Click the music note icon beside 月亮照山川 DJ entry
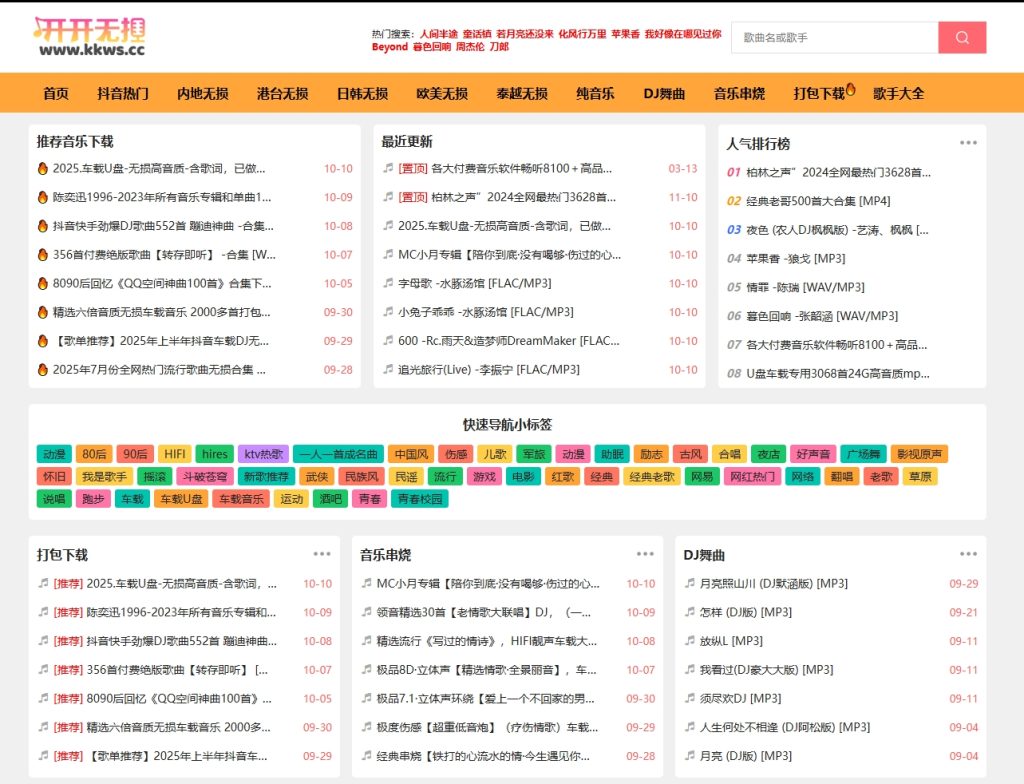This screenshot has width=1024, height=784. coord(688,583)
